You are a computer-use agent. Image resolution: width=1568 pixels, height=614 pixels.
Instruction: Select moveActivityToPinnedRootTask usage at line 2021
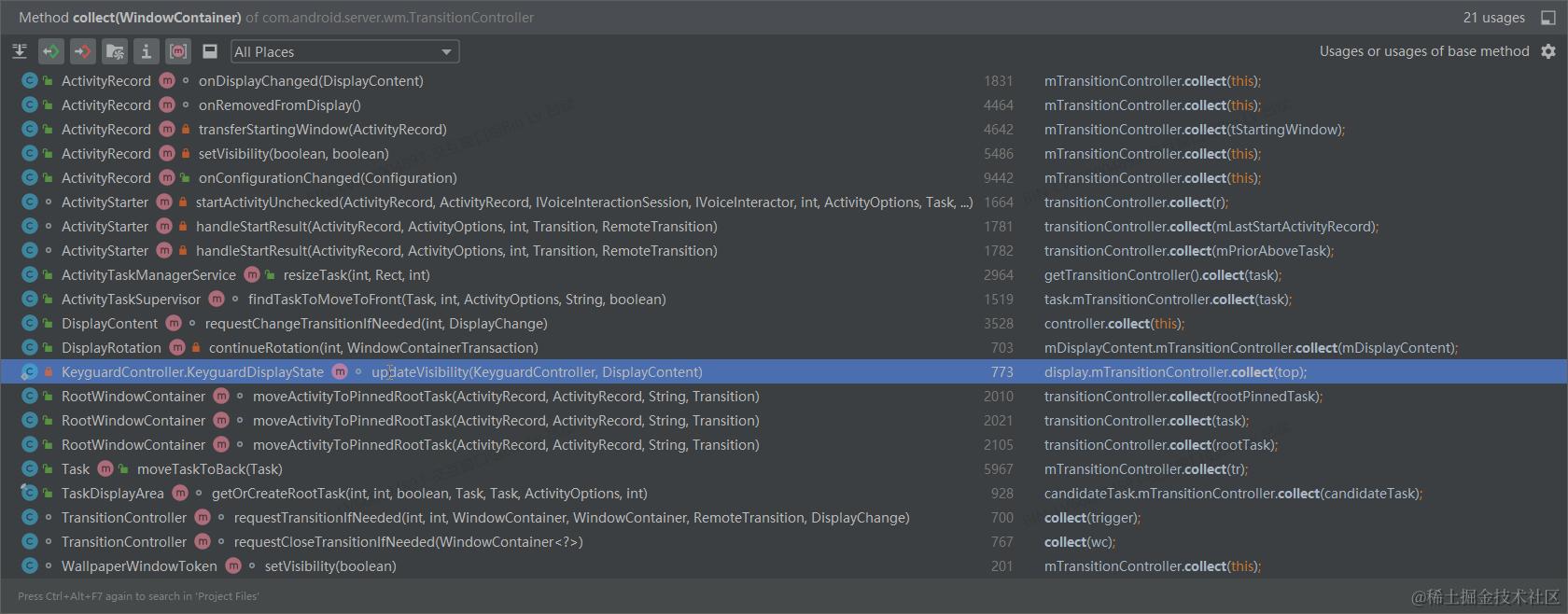click(784, 421)
